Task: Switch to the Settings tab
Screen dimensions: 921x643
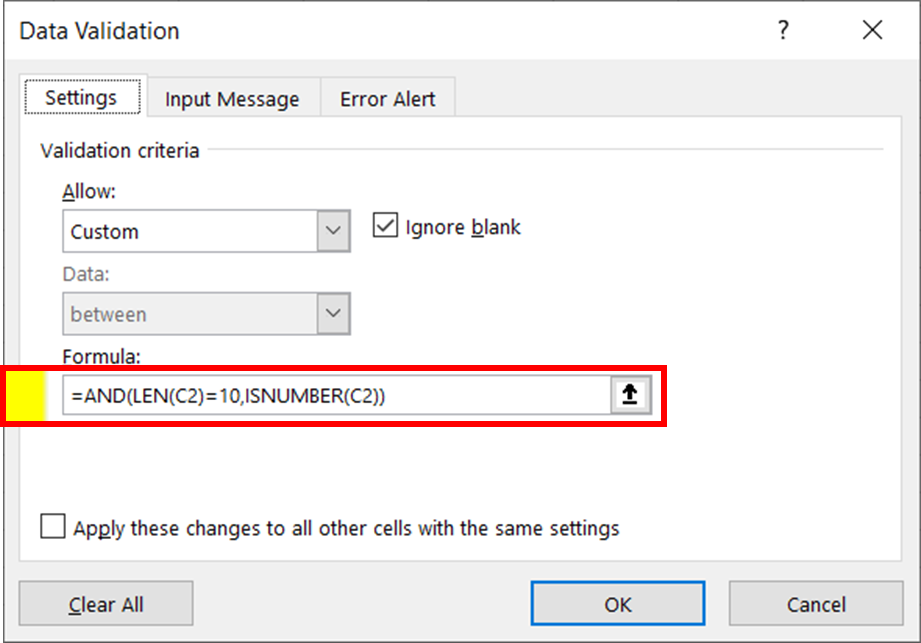Action: (81, 98)
